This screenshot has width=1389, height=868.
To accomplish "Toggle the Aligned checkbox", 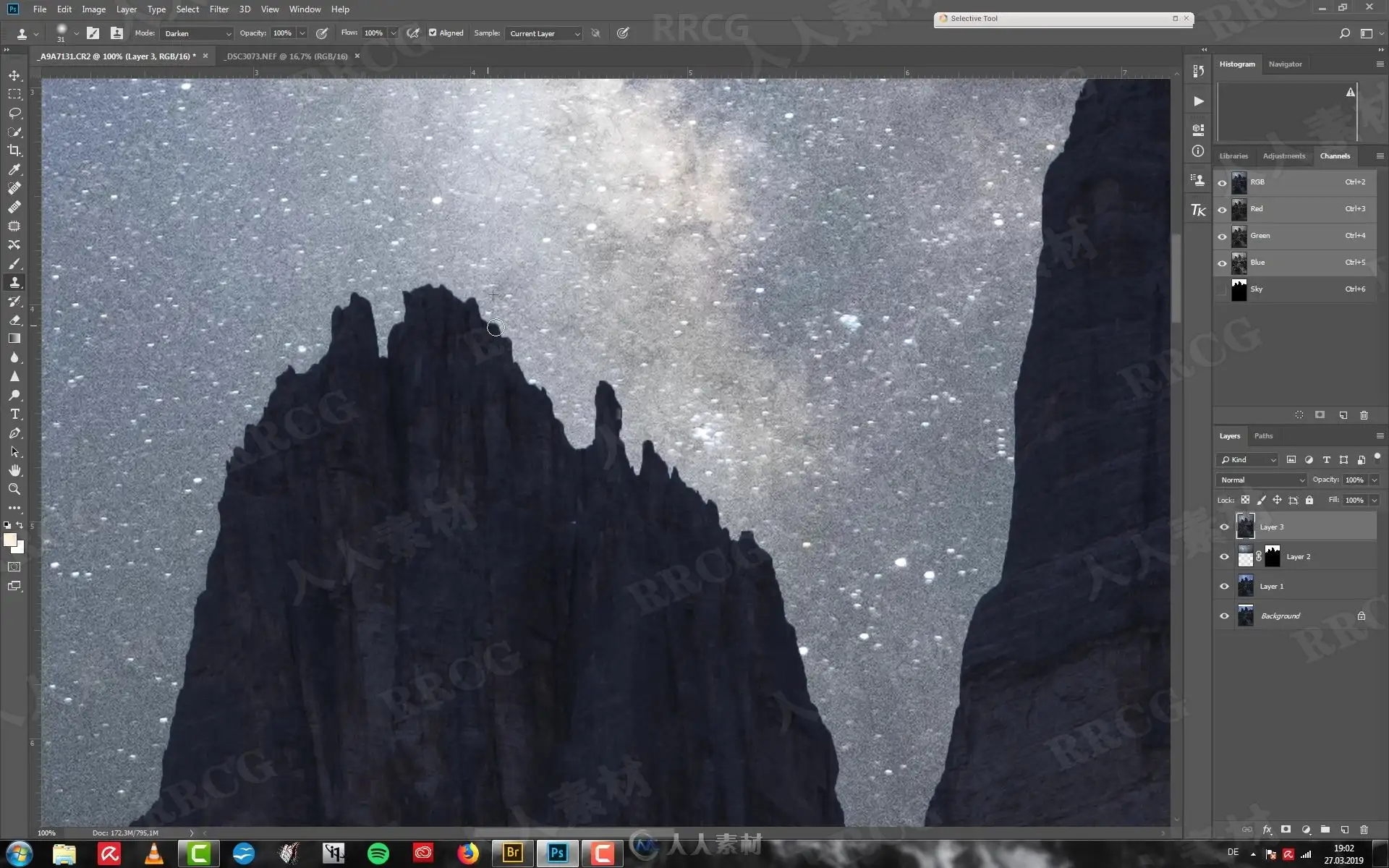I will pos(433,33).
